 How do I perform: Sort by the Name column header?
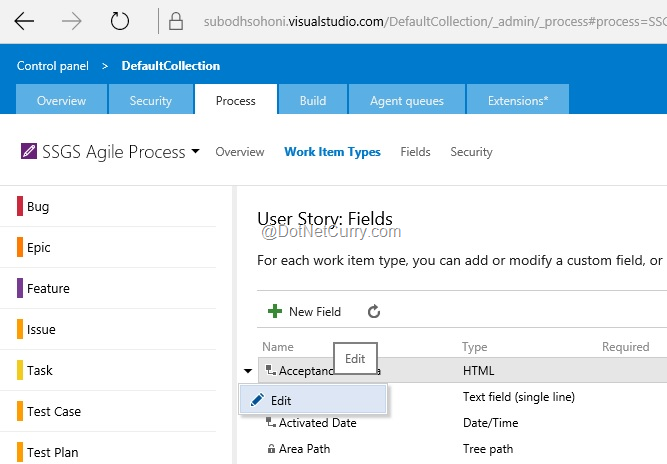pyautogui.click(x=278, y=347)
